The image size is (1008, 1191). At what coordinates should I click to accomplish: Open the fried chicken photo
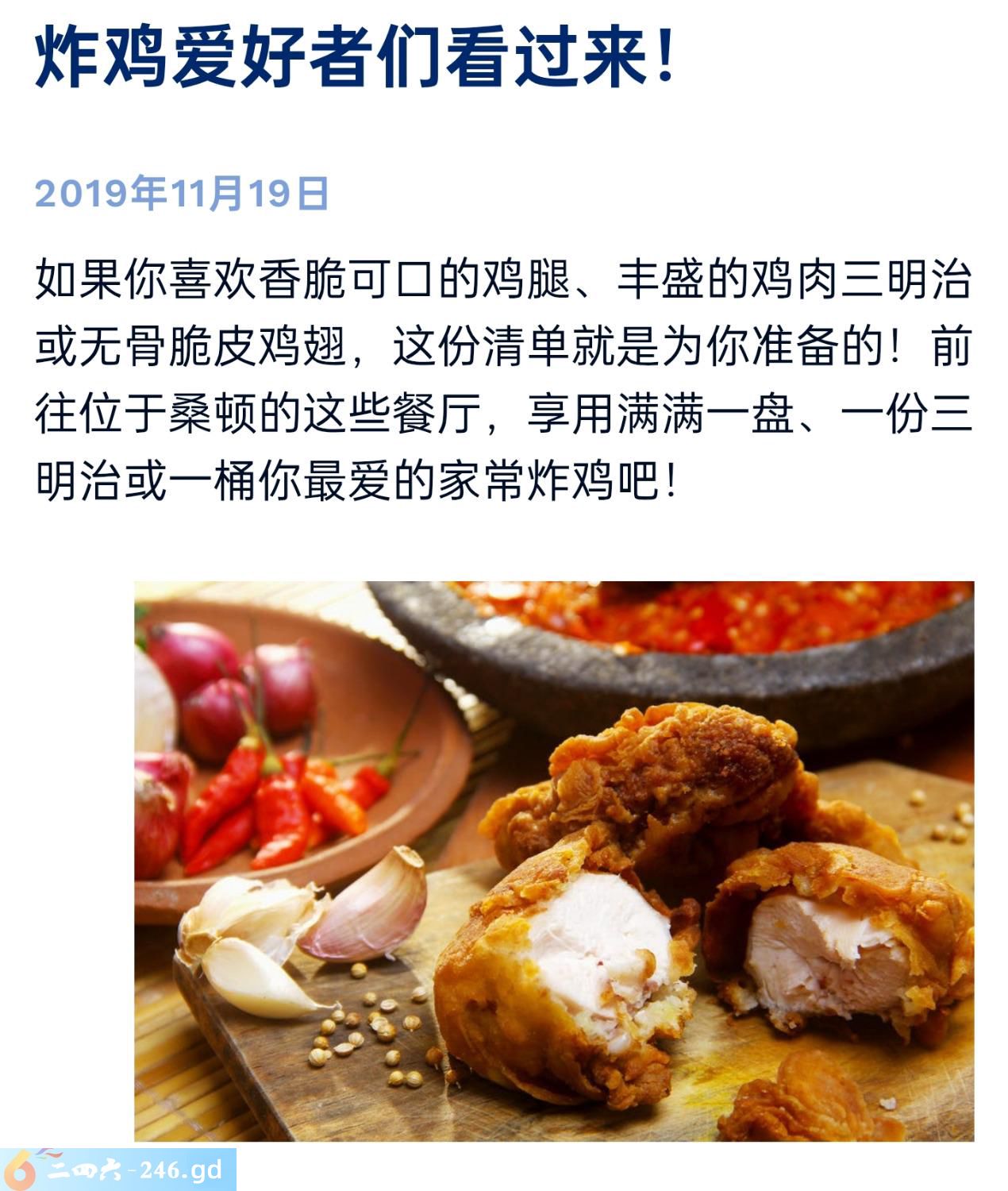(554, 861)
